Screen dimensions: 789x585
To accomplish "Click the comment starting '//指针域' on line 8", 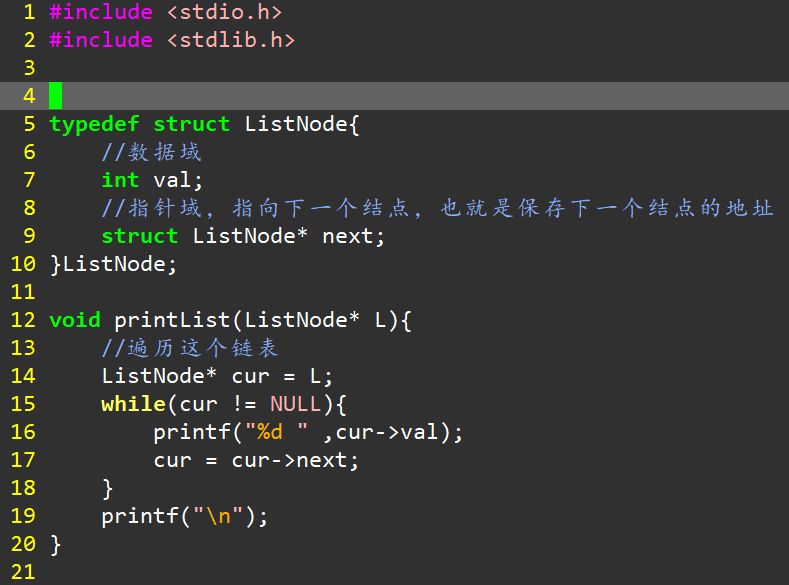I will coord(437,208).
